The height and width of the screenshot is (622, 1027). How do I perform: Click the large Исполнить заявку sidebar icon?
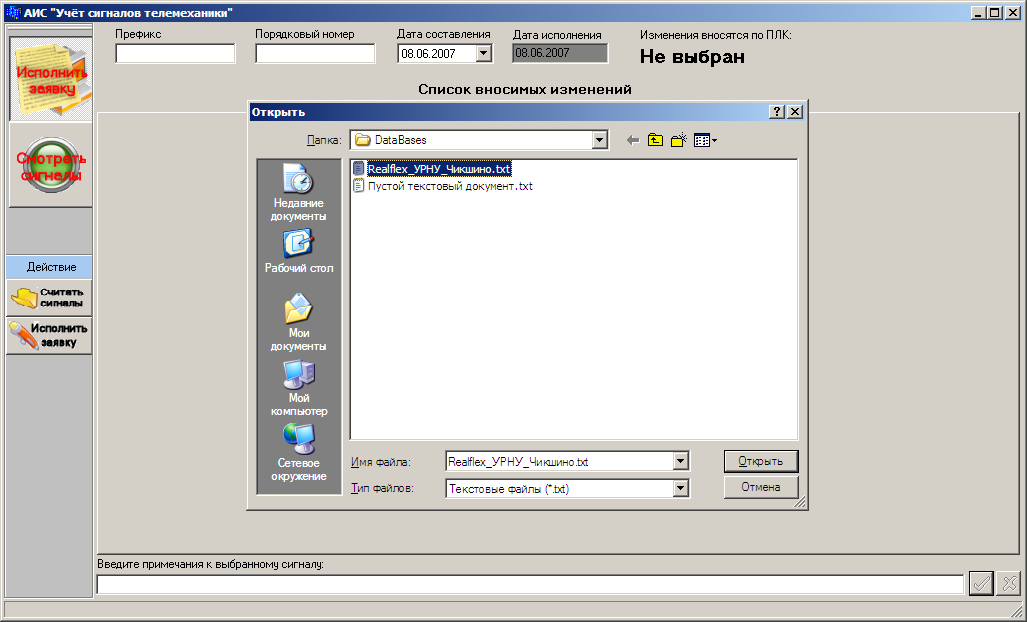(x=51, y=79)
